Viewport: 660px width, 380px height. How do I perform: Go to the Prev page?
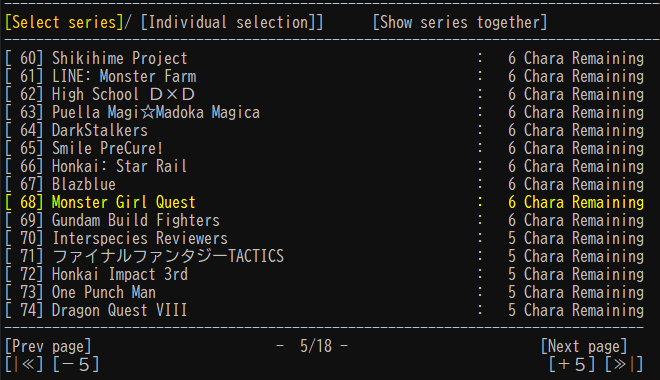[x=48, y=346]
